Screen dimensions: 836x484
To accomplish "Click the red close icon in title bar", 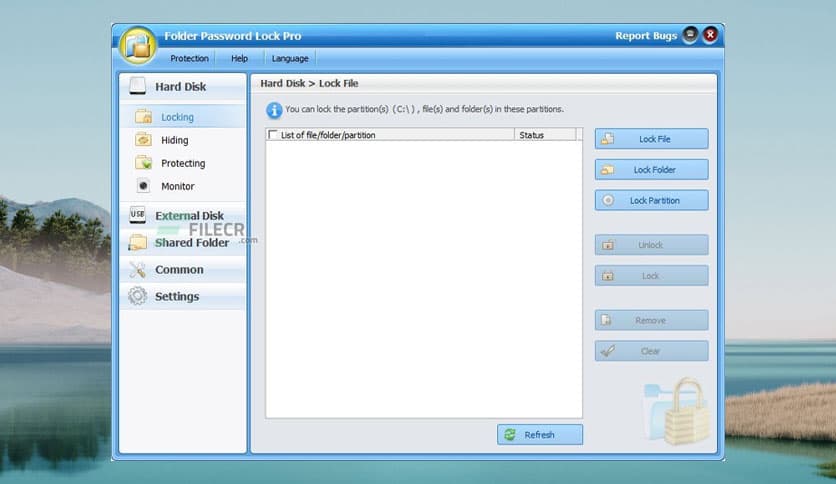I will [x=710, y=35].
